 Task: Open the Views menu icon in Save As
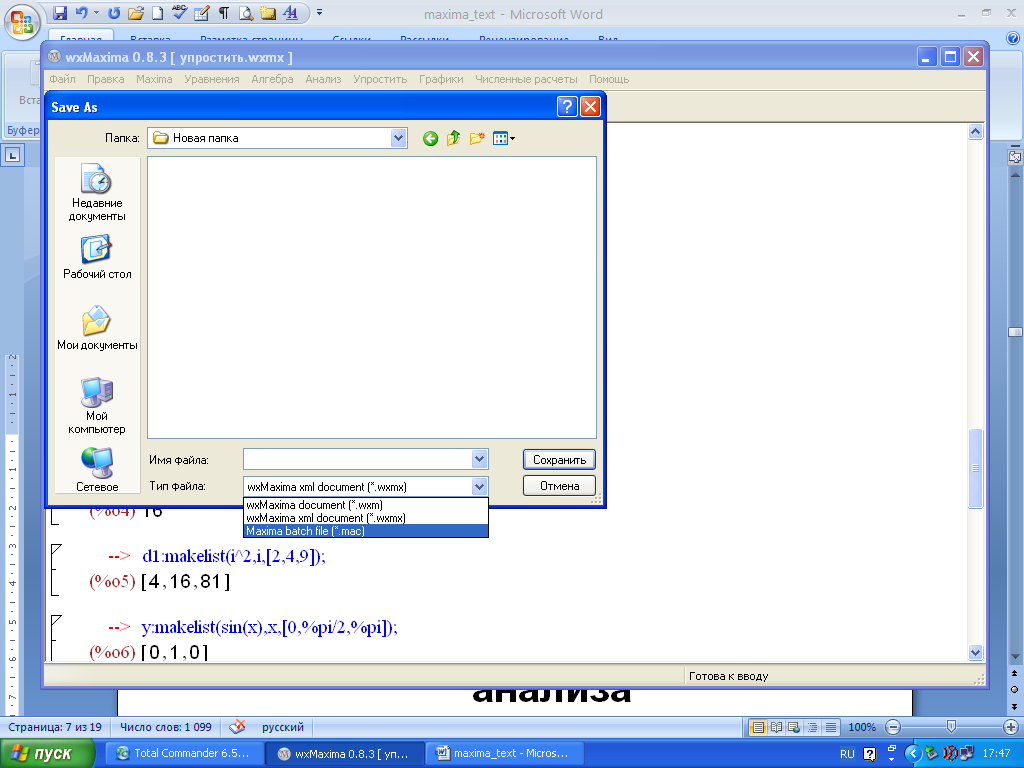(504, 138)
